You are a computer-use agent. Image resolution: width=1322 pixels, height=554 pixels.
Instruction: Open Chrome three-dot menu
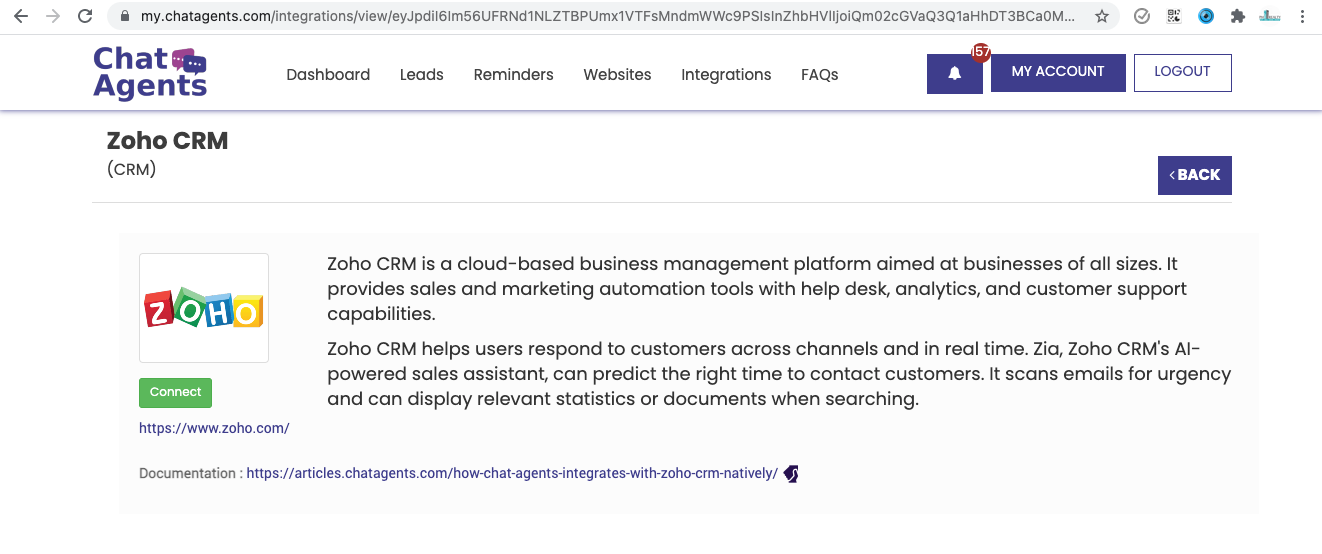pyautogui.click(x=1301, y=16)
